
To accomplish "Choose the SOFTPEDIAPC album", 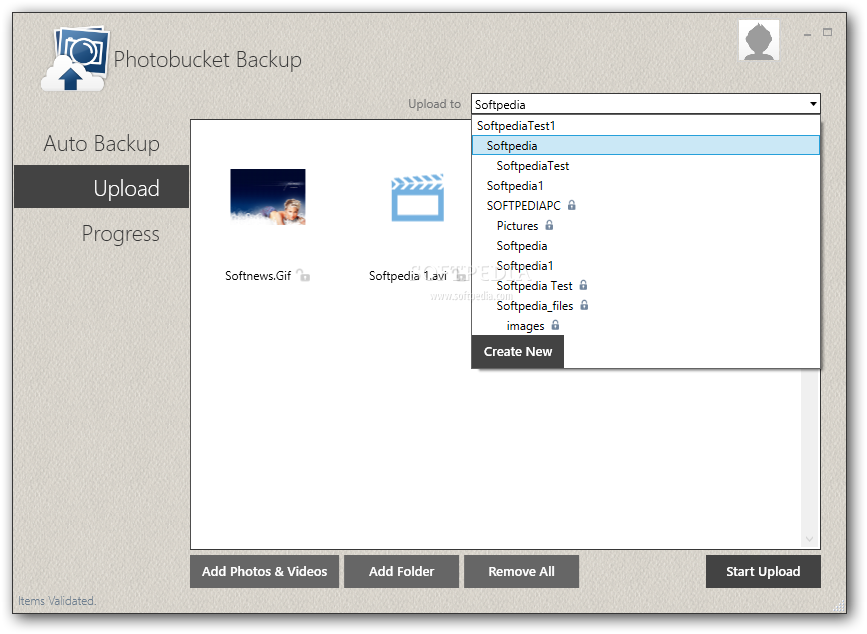I will click(x=645, y=206).
